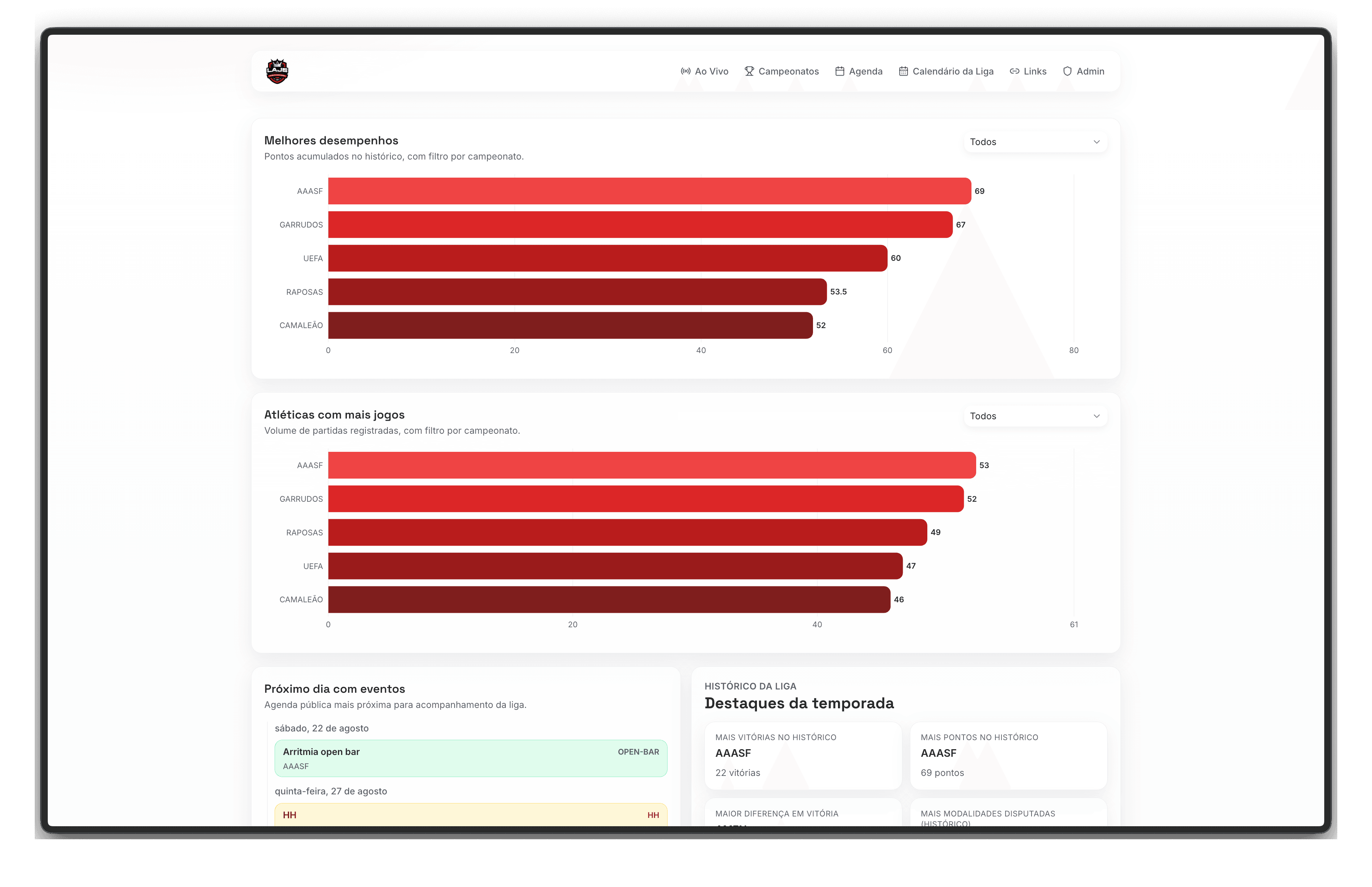Open the Ao Vivo page

click(x=704, y=71)
